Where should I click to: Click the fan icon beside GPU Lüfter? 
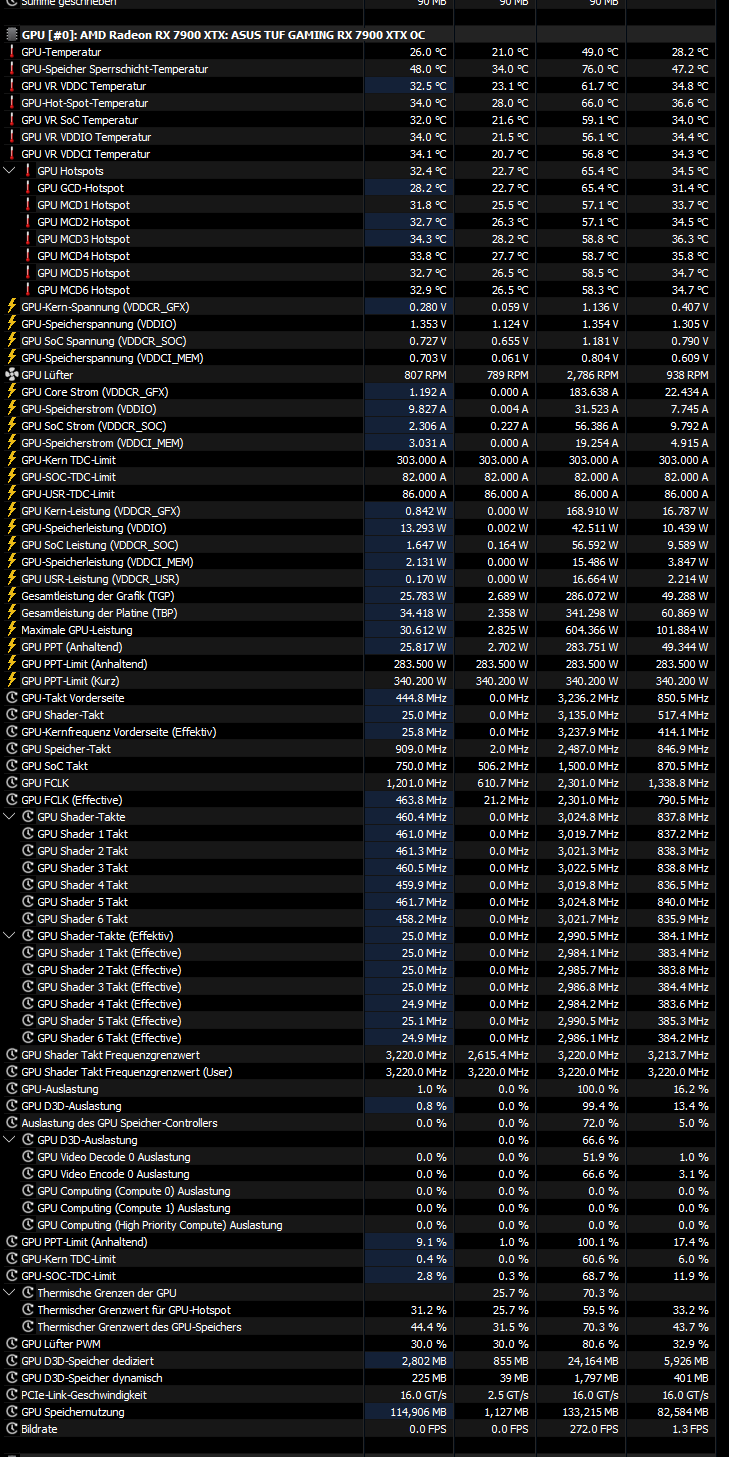pos(11,374)
